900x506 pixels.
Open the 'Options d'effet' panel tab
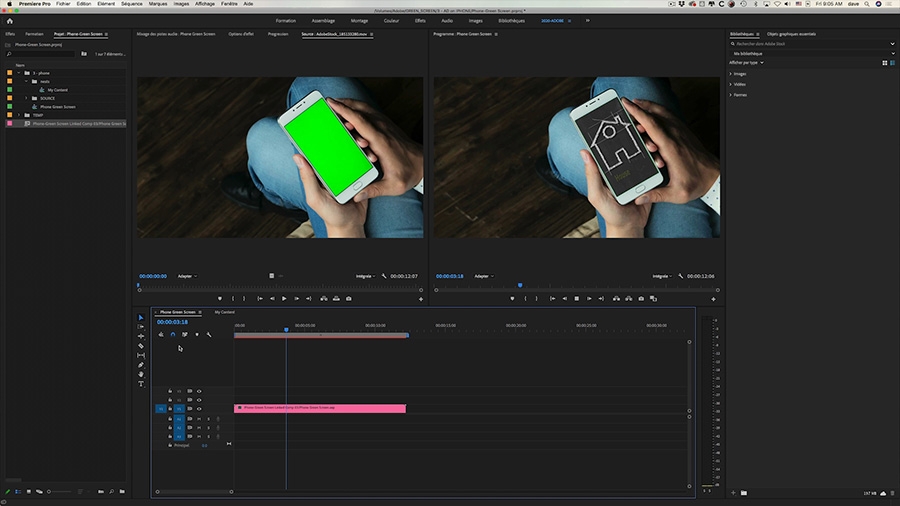point(241,34)
